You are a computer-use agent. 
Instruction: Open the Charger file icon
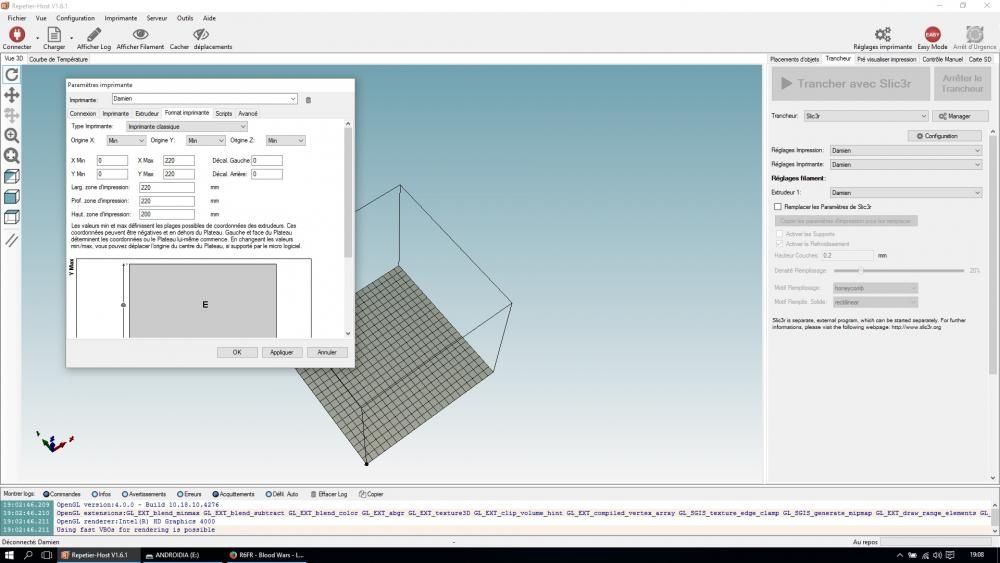point(54,34)
